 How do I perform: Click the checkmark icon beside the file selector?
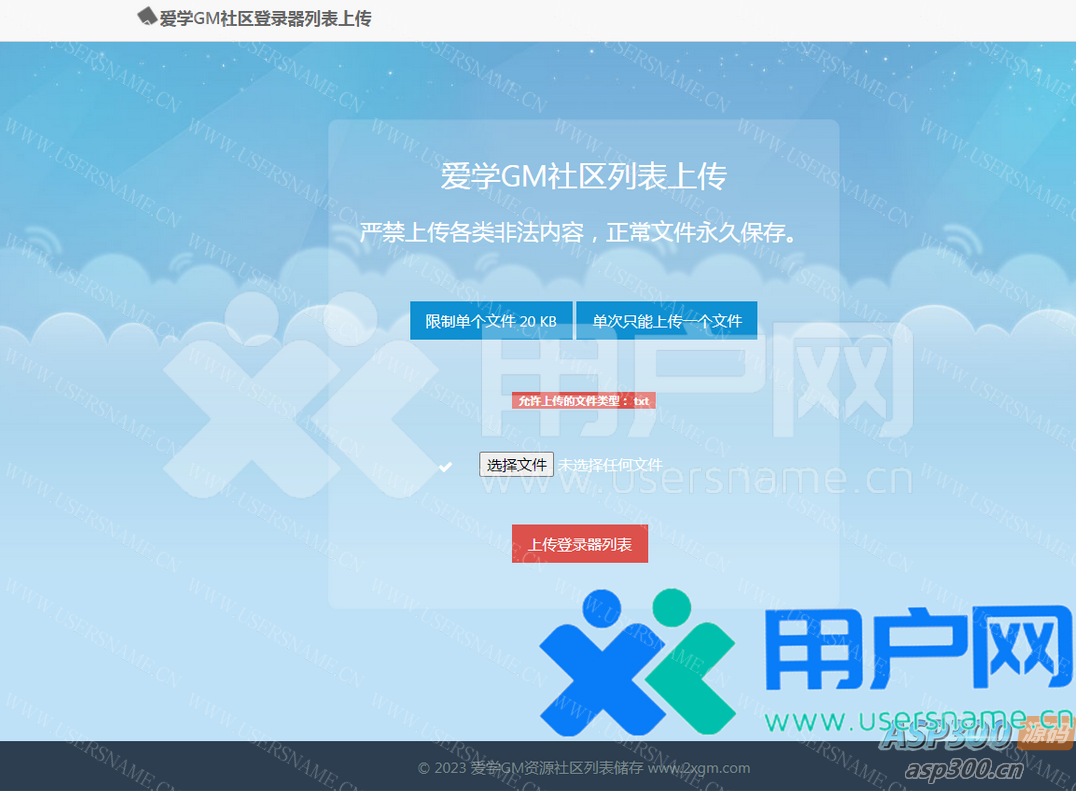click(x=445, y=466)
